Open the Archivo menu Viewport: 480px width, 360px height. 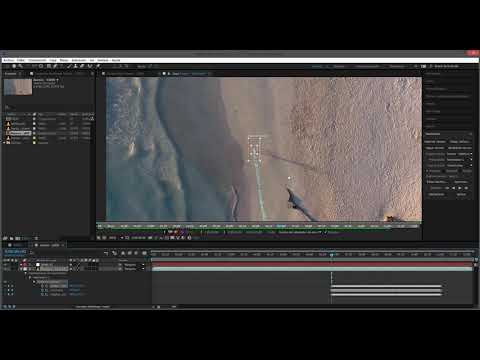[x=9, y=60]
